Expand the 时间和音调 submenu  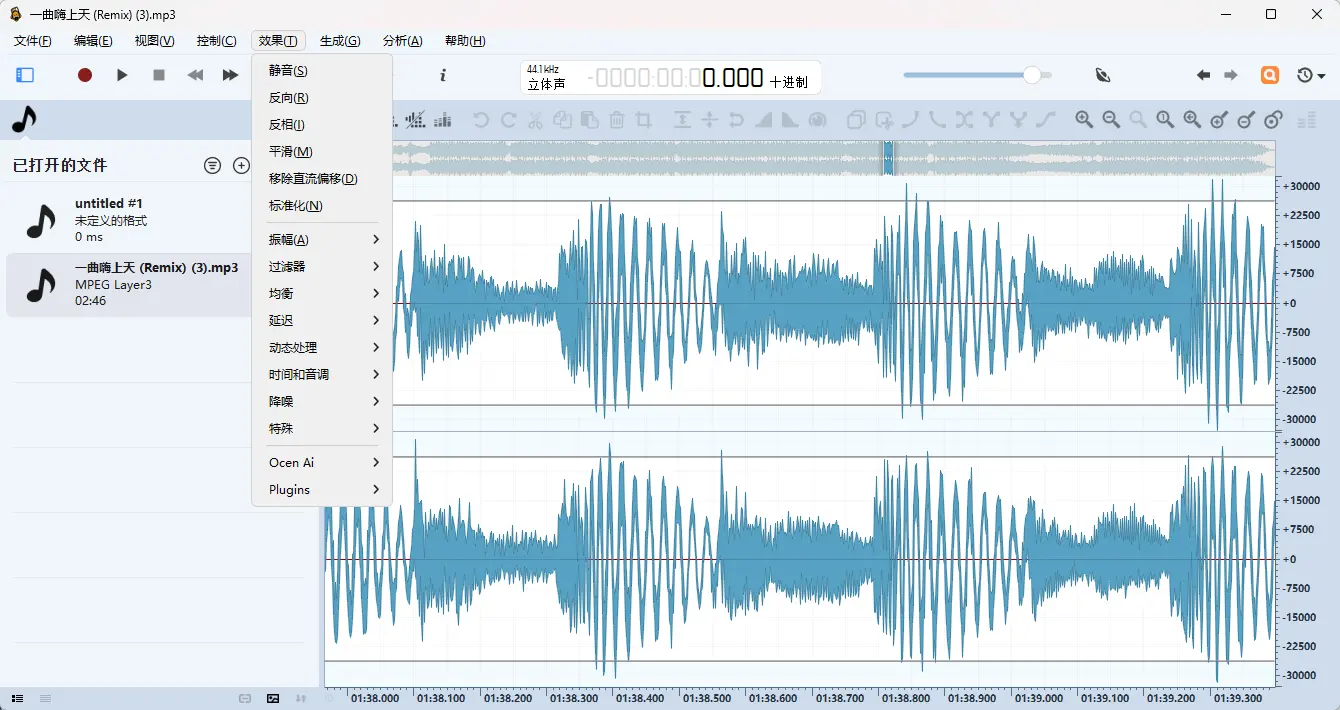322,375
